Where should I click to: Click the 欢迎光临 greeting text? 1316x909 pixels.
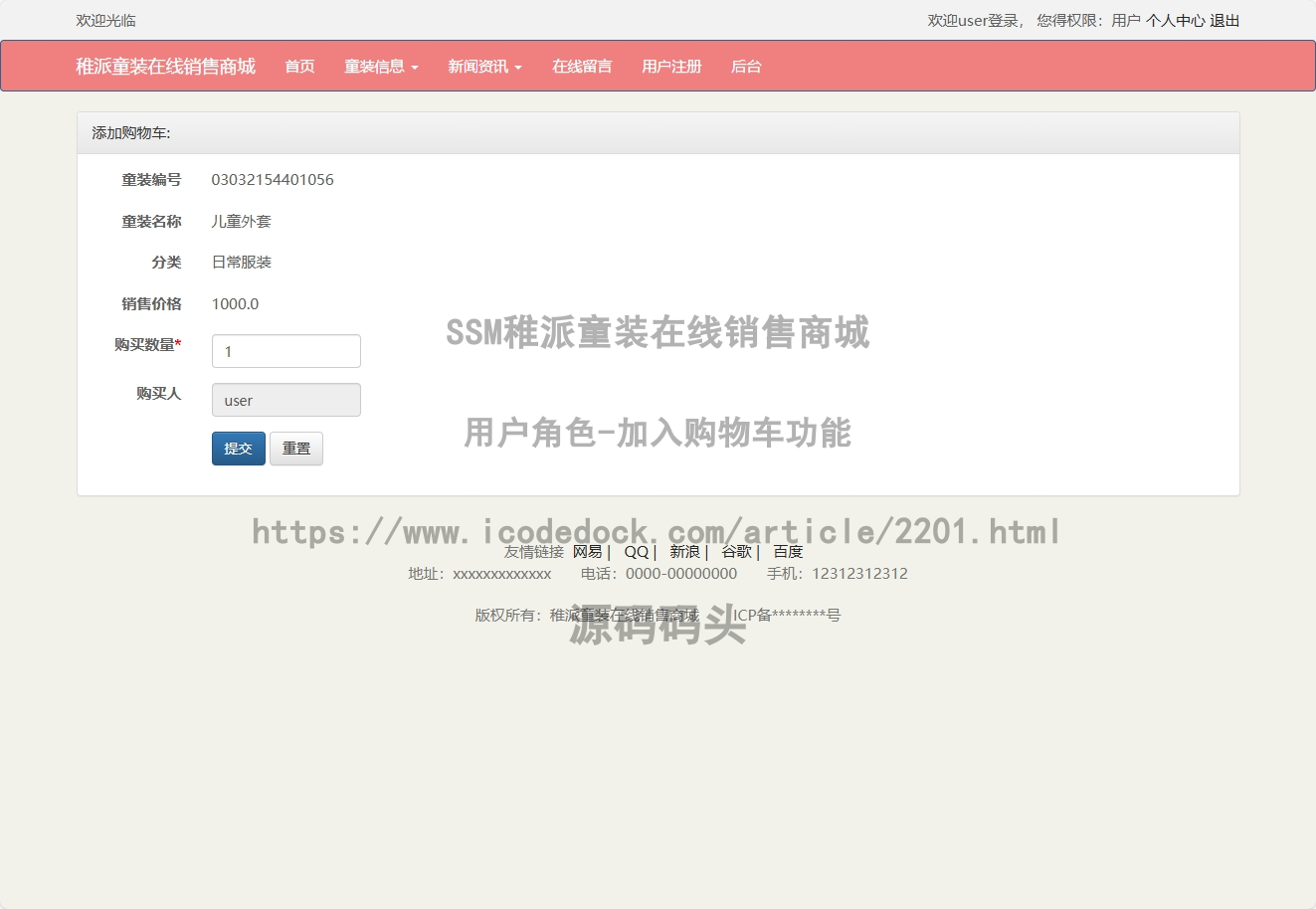(106, 20)
